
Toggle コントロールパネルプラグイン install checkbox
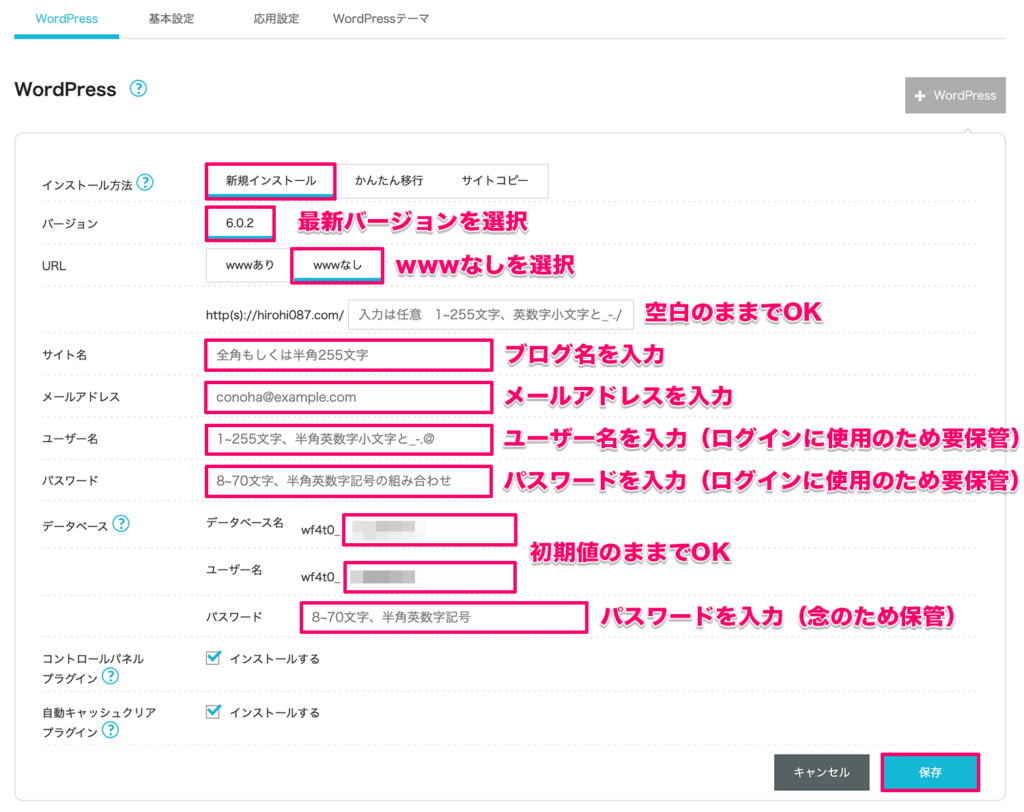click(x=213, y=658)
